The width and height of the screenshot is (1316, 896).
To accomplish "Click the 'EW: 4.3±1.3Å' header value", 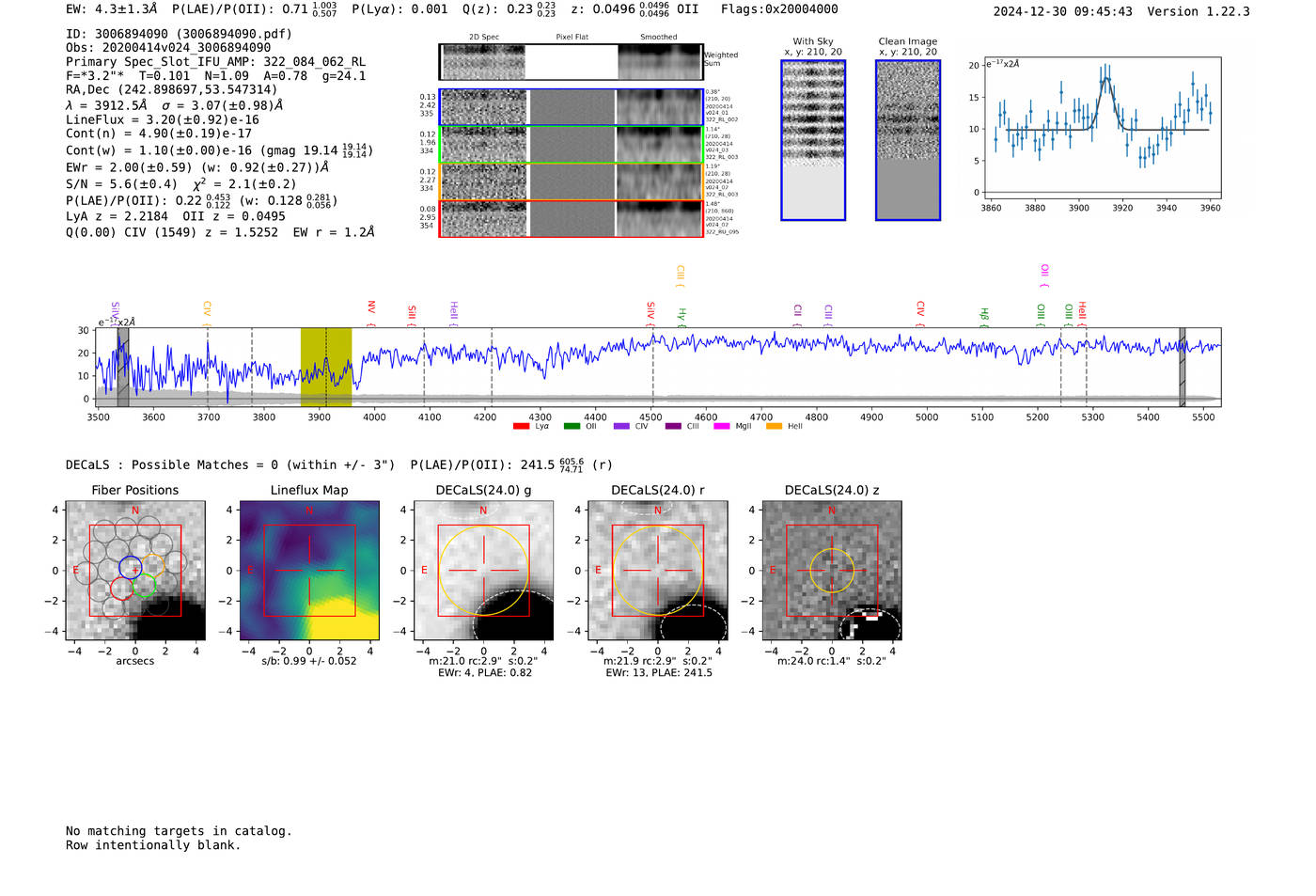I will [112, 9].
